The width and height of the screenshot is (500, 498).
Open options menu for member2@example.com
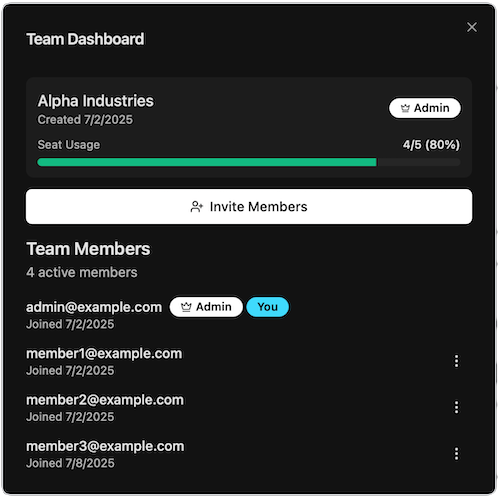[x=456, y=407]
